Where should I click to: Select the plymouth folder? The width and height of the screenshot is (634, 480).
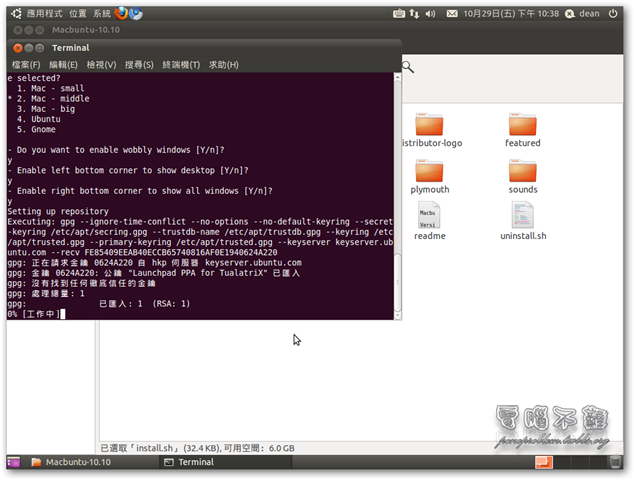click(x=430, y=176)
